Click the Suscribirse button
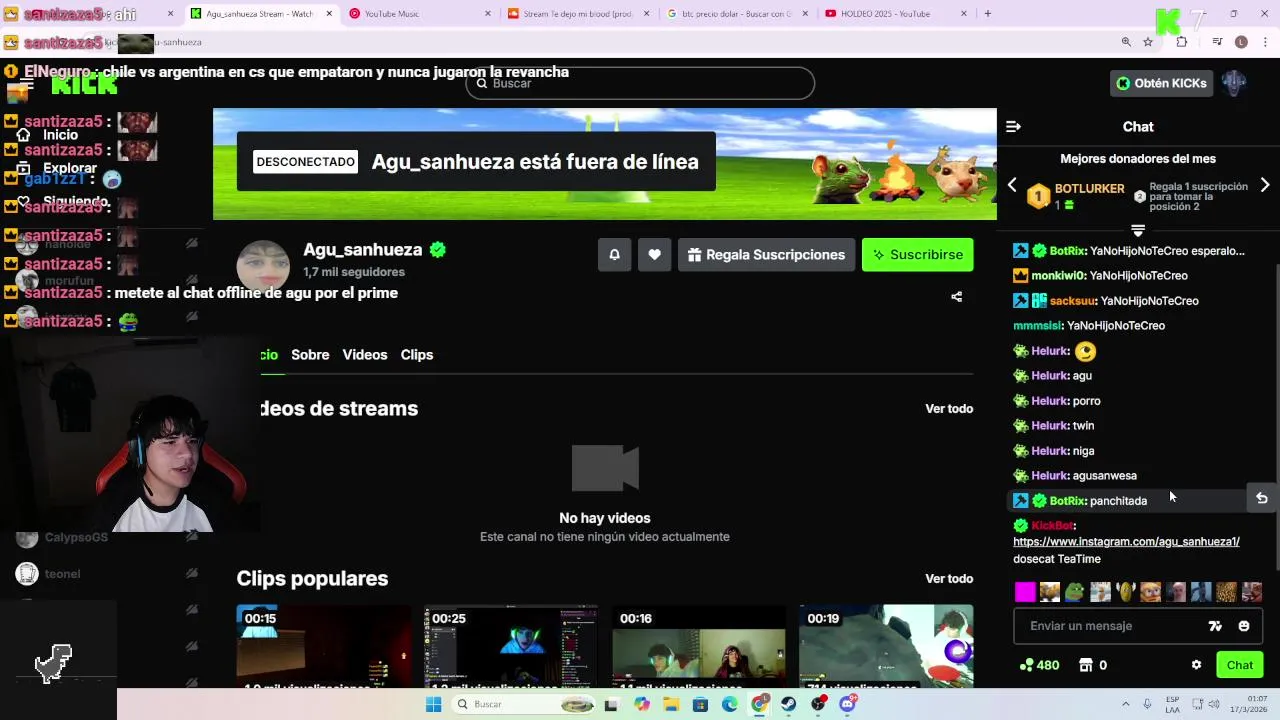This screenshot has height=720, width=1280. coord(917,255)
